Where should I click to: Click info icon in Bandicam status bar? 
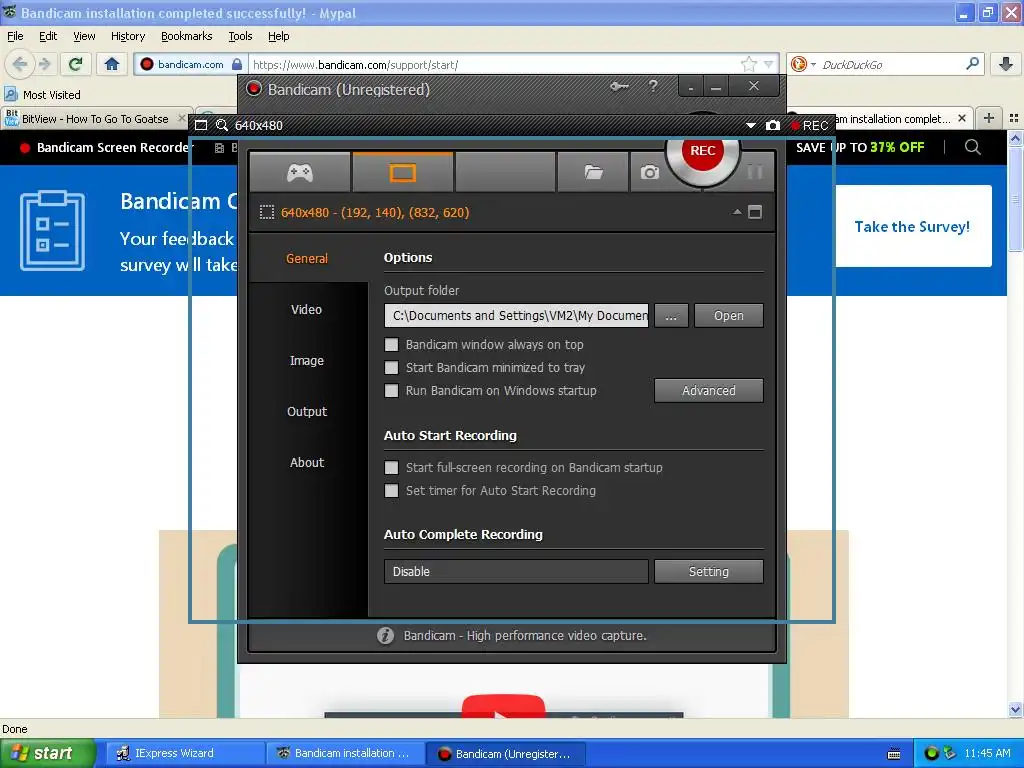pyautogui.click(x=385, y=635)
